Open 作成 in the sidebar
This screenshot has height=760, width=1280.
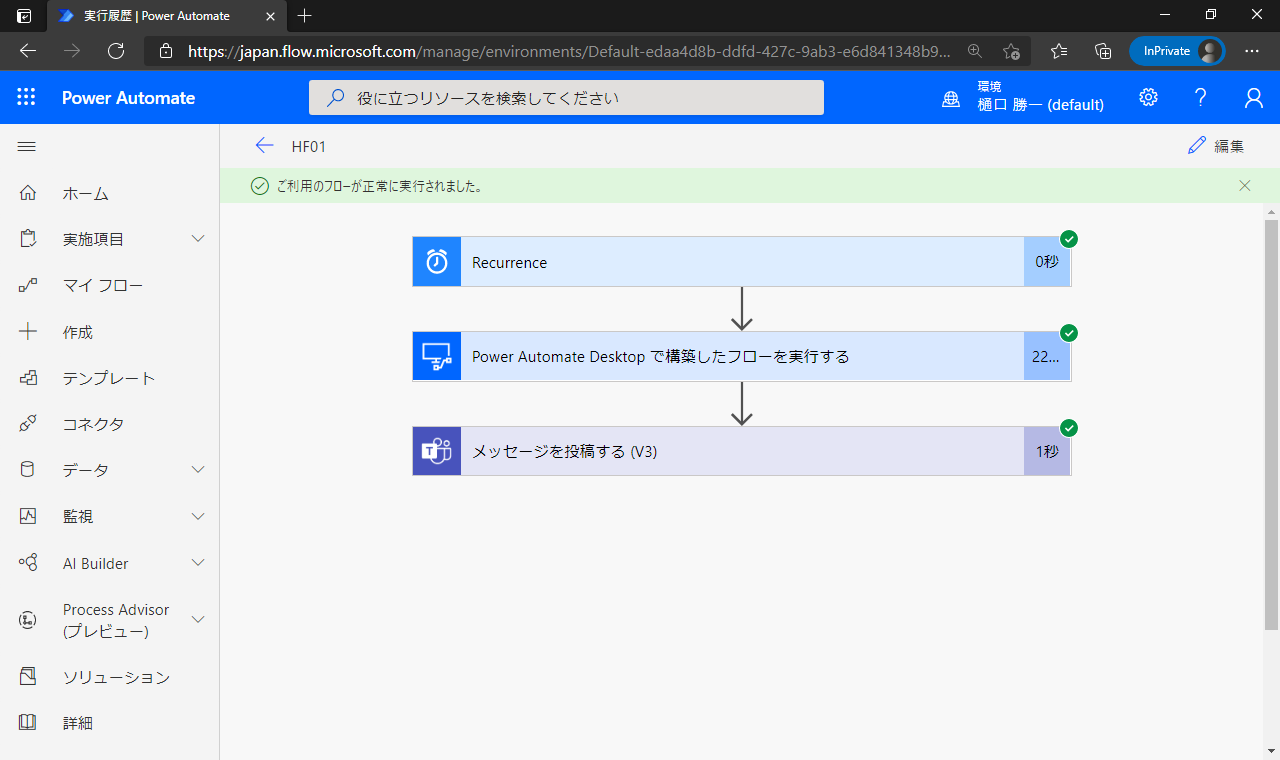78,332
